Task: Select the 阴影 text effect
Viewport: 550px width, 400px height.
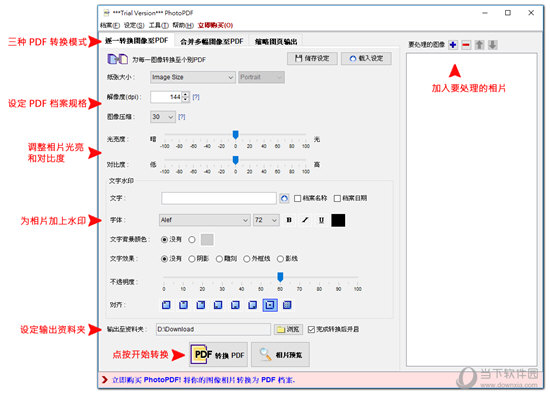Action: [192, 259]
